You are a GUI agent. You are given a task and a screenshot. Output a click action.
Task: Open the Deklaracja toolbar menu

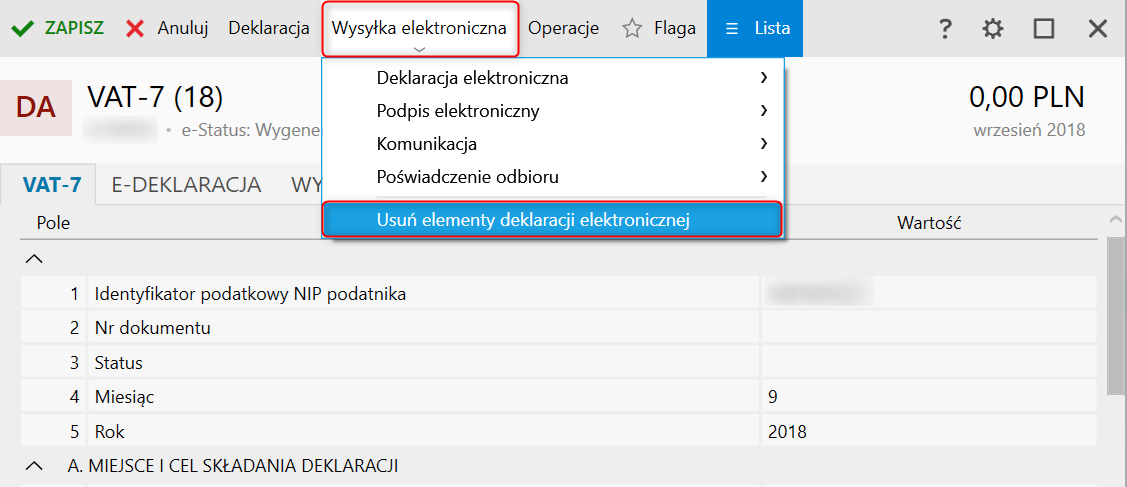point(269,28)
